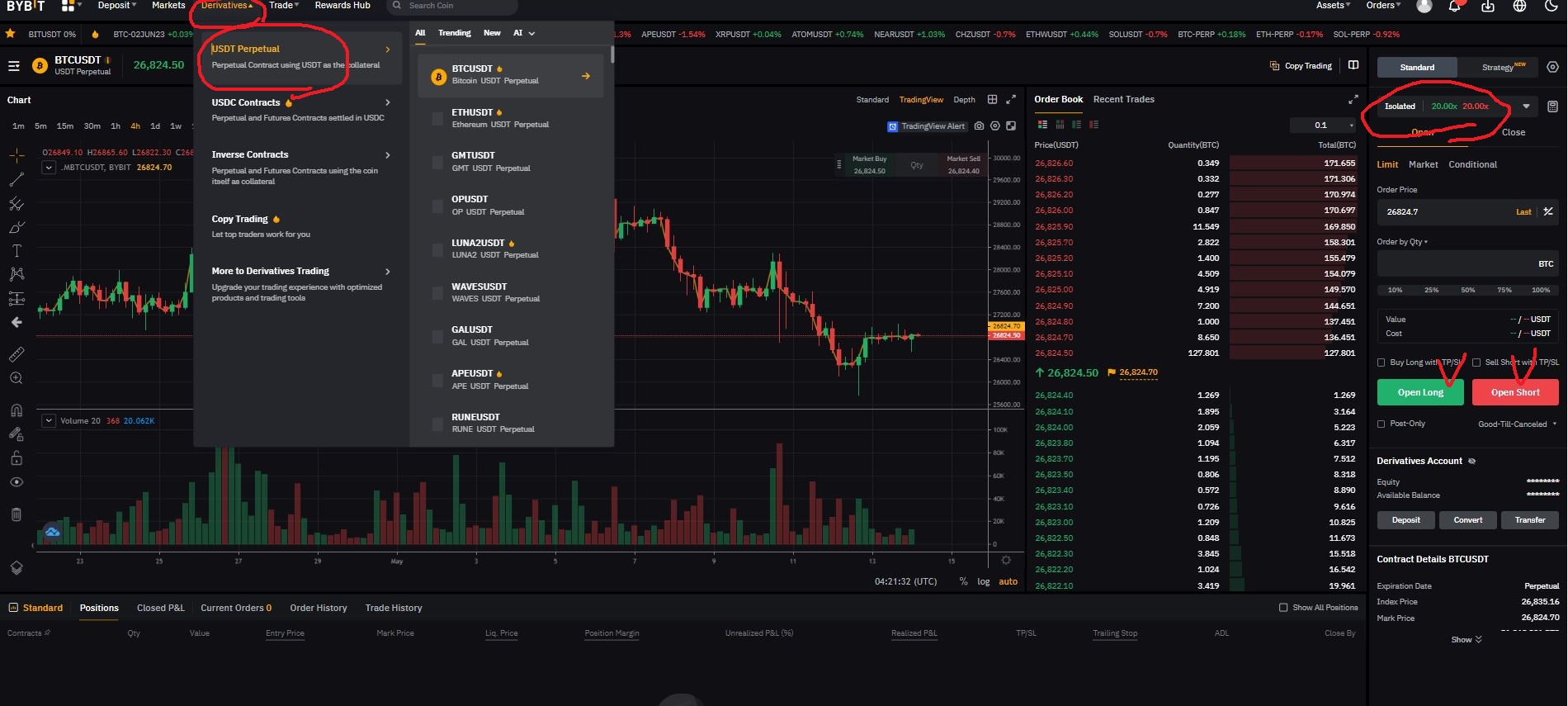Select the text annotation tool

point(17,250)
